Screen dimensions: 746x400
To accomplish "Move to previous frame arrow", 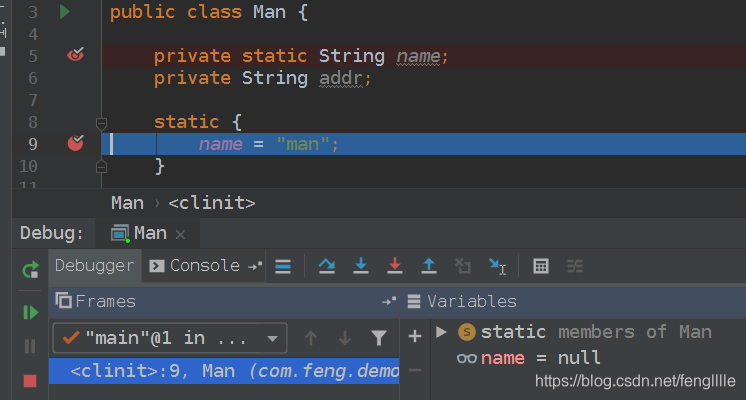I will point(311,338).
